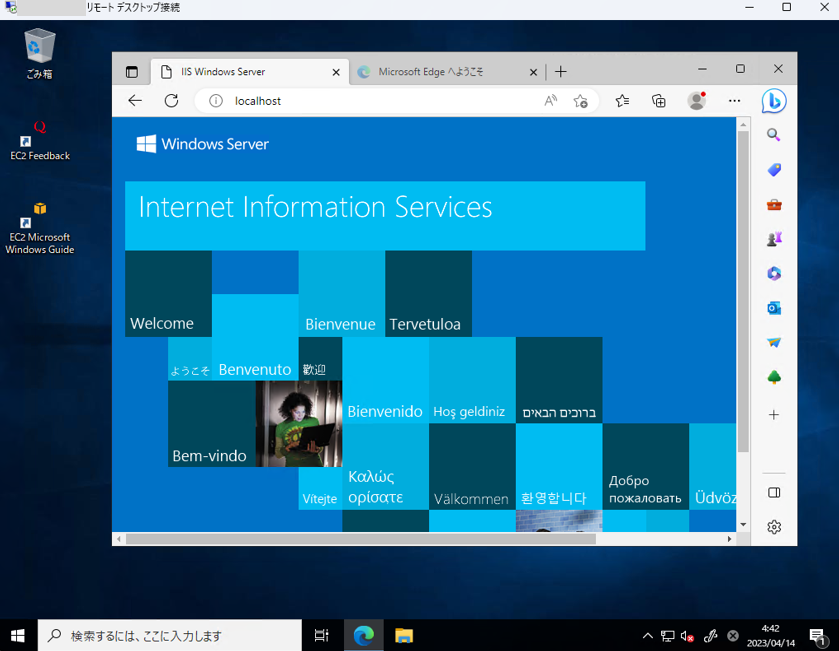
Task: Open sidebar tree icon
Action: (774, 377)
